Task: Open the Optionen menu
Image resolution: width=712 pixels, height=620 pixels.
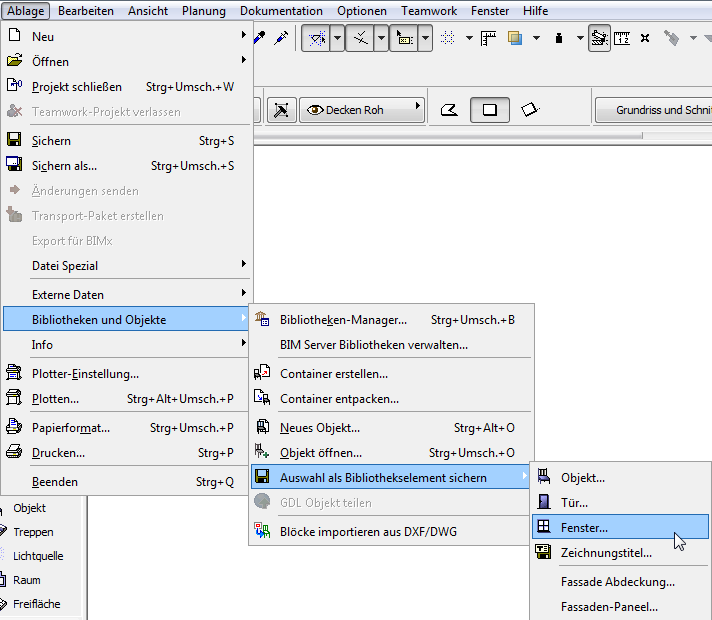Action: pyautogui.click(x=362, y=10)
